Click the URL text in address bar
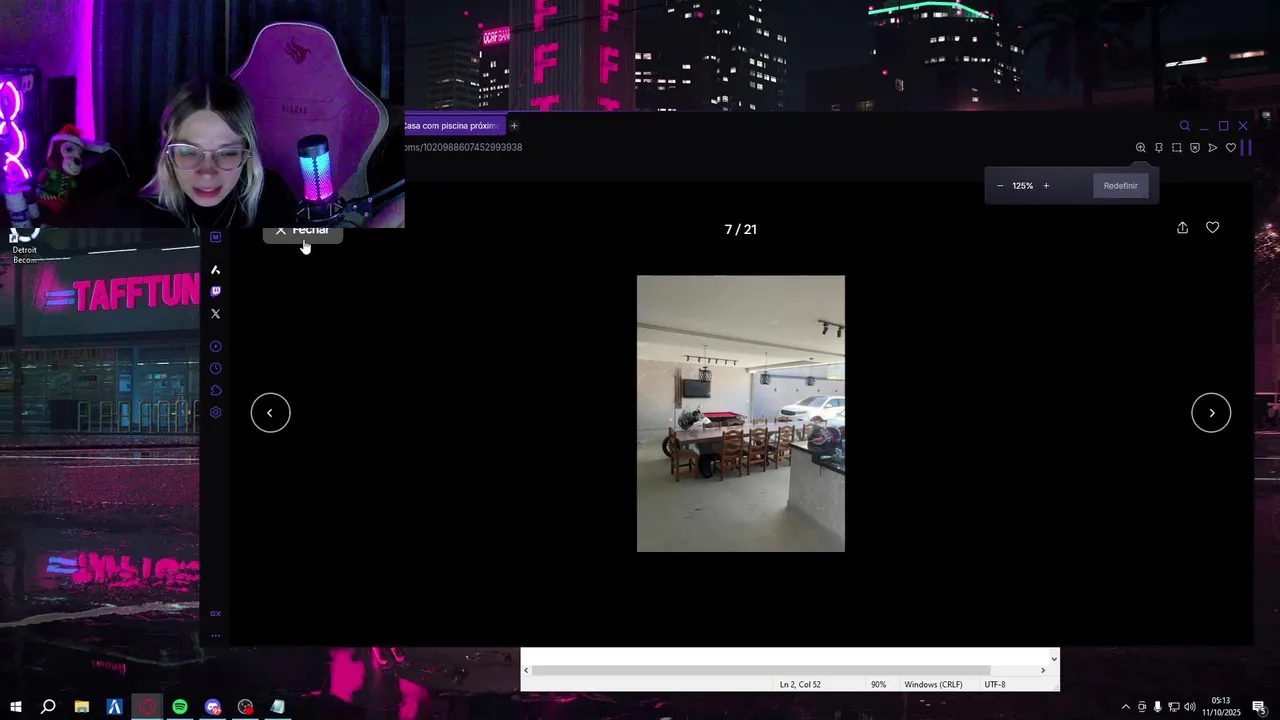The height and width of the screenshot is (720, 1280). click(463, 147)
